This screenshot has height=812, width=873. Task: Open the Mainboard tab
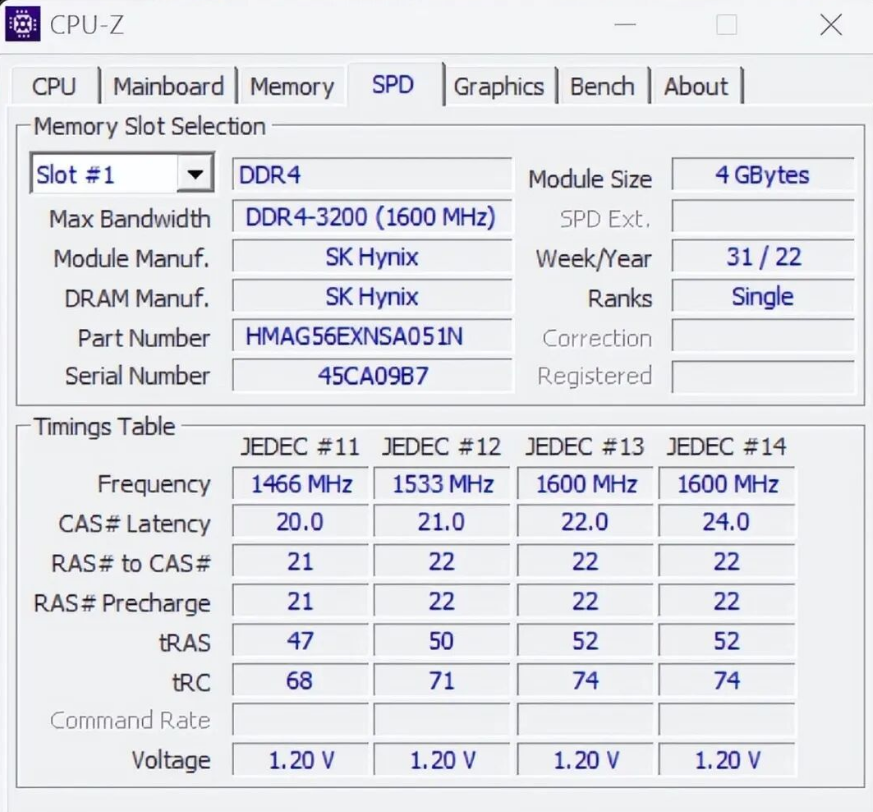click(x=168, y=87)
